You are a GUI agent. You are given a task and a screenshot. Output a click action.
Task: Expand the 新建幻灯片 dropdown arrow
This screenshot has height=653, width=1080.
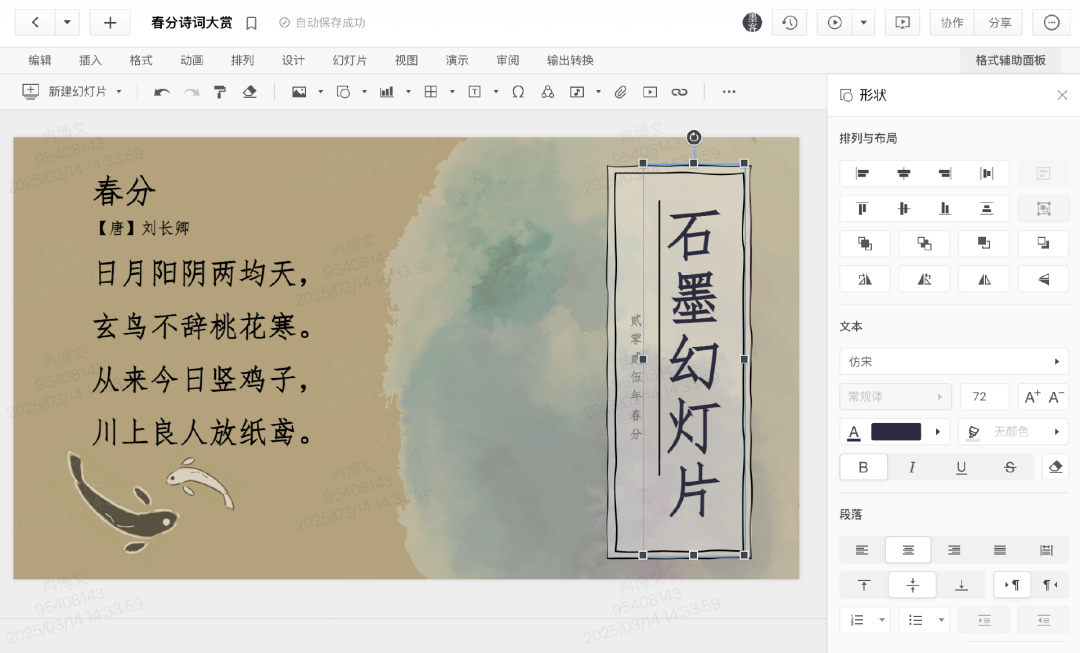click(x=119, y=92)
